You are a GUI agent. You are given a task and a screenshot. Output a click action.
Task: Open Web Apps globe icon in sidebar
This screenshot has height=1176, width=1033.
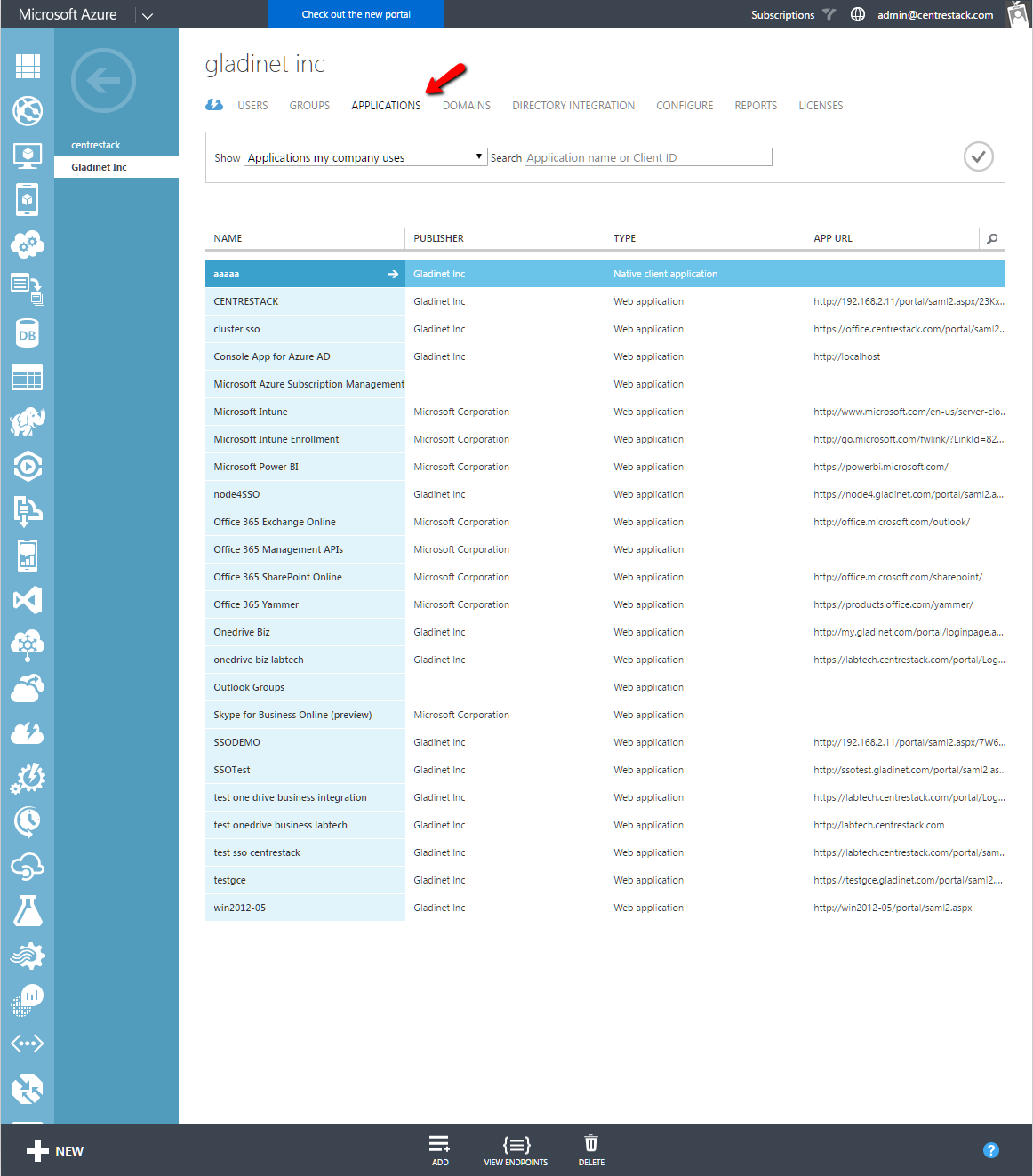click(x=28, y=110)
